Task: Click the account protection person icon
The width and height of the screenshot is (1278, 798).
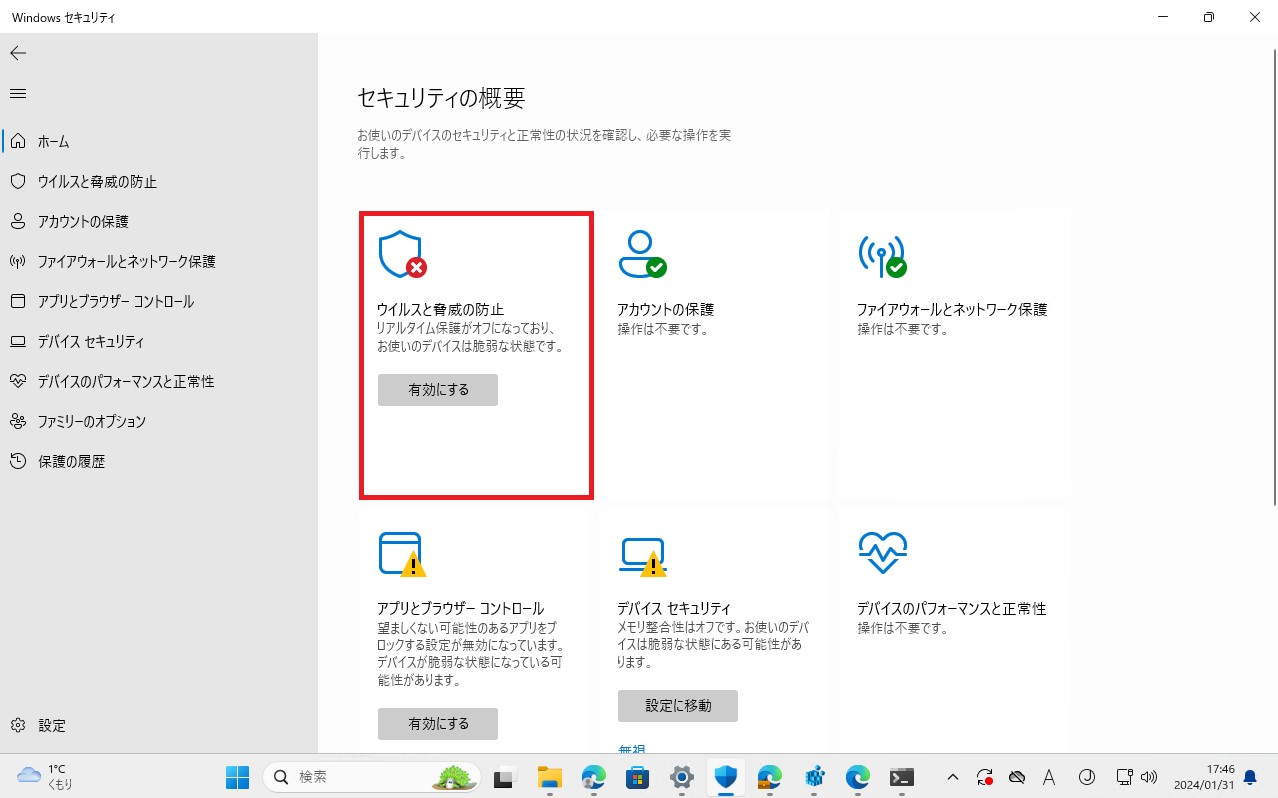Action: (x=642, y=254)
